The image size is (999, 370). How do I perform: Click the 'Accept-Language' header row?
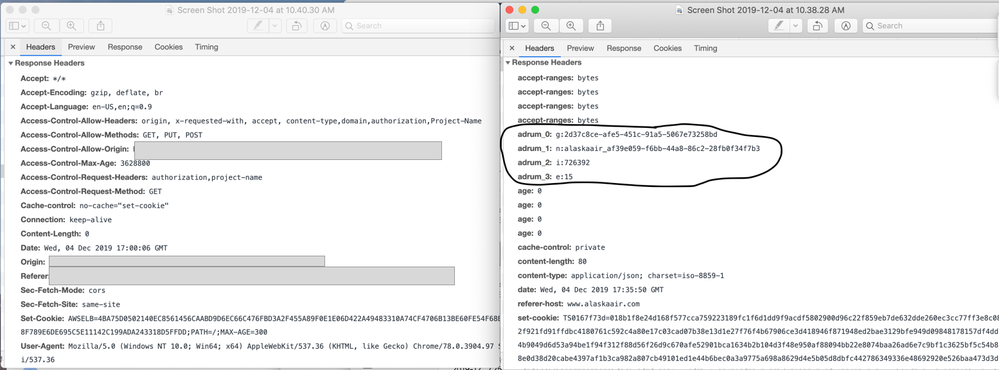click(x=86, y=106)
